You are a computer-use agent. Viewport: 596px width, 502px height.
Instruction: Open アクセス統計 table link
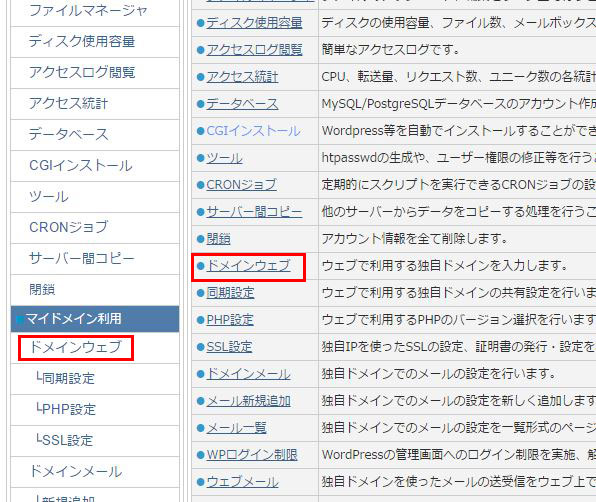coord(243,77)
